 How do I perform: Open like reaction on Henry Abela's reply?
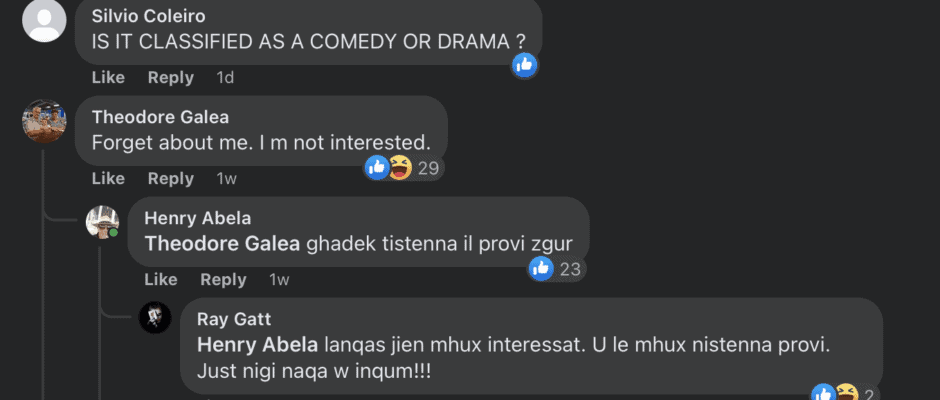[x=541, y=268]
